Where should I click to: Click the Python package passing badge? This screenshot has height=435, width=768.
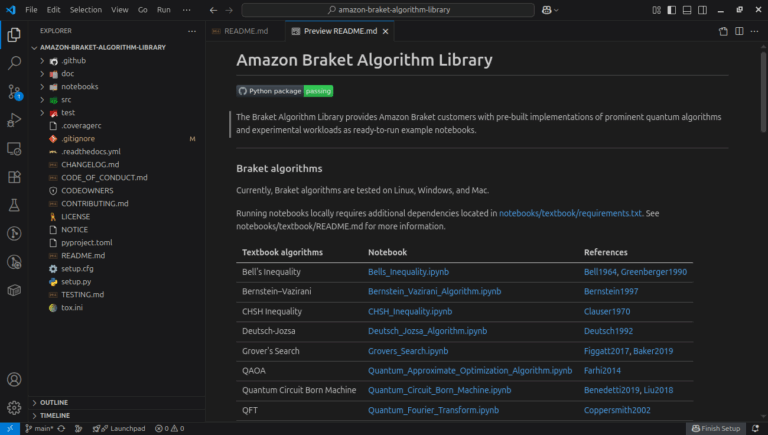point(285,91)
